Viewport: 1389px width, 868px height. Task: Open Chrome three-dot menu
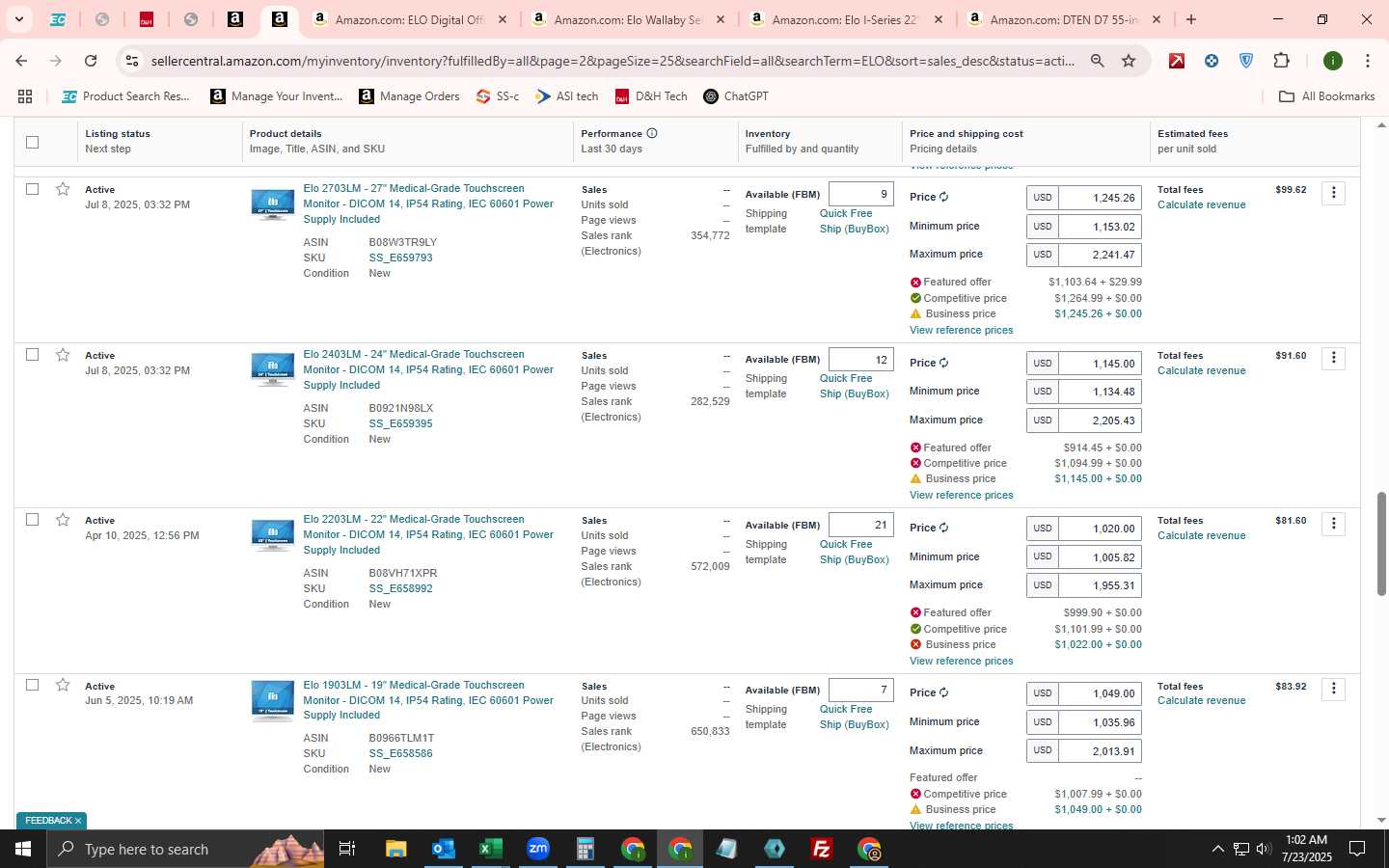click(1367, 61)
